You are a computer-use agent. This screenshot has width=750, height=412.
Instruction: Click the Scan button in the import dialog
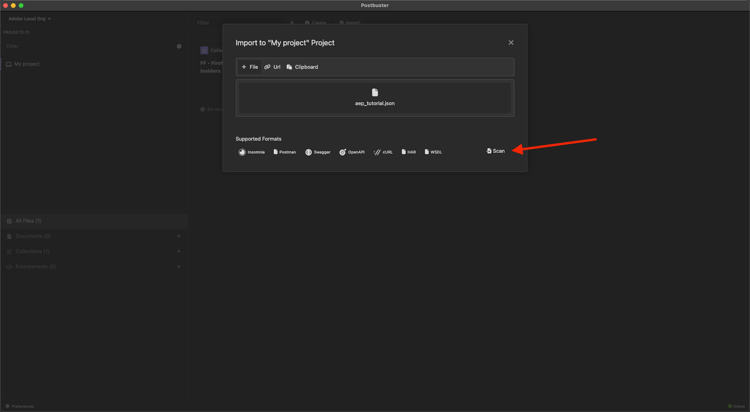pos(496,151)
